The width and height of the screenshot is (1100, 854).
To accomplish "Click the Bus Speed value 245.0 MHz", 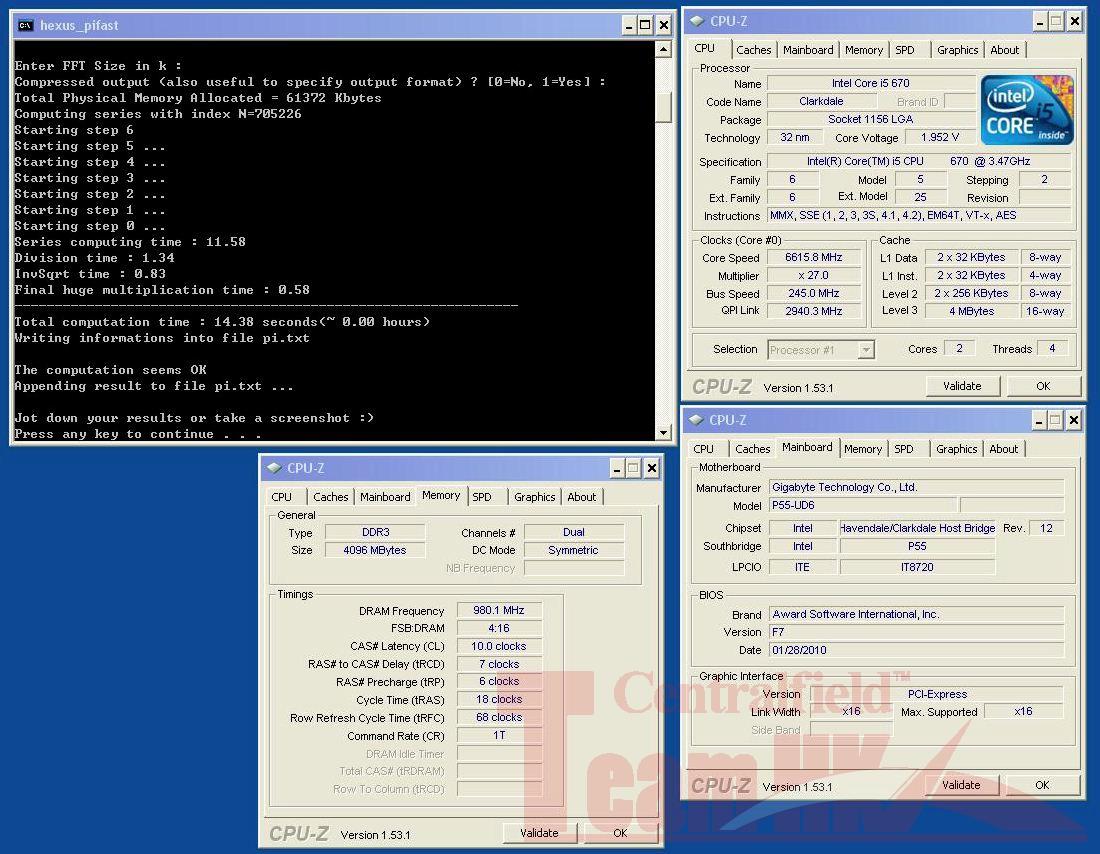I will pyautogui.click(x=813, y=293).
